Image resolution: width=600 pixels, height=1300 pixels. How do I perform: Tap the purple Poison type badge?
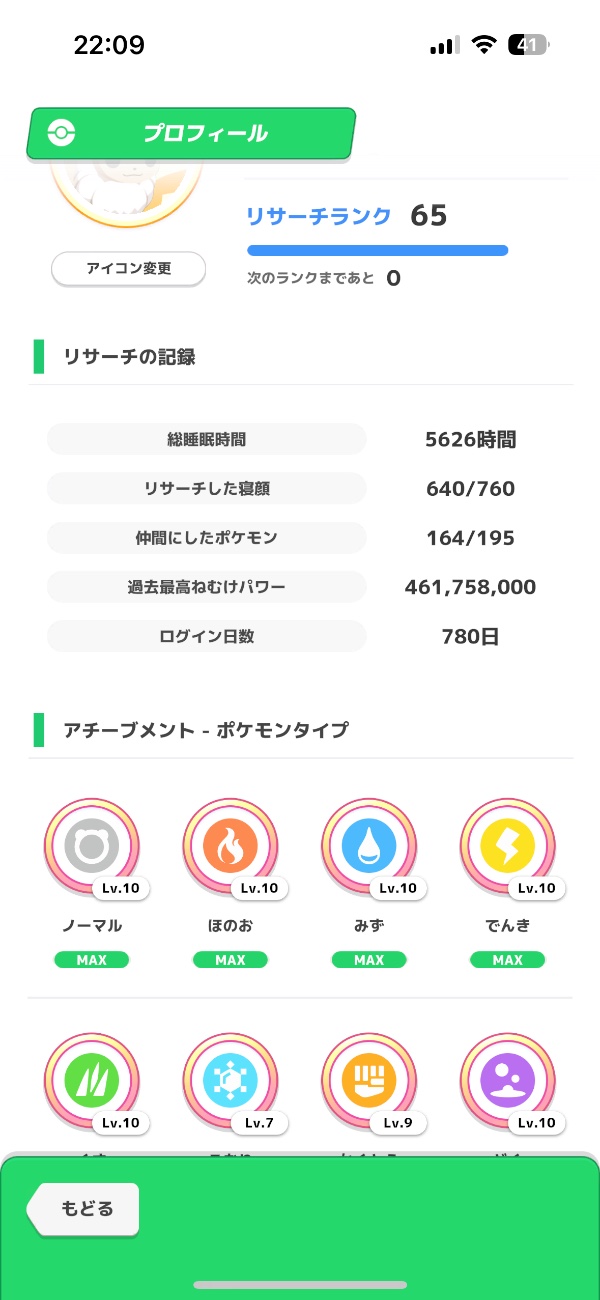507,1082
